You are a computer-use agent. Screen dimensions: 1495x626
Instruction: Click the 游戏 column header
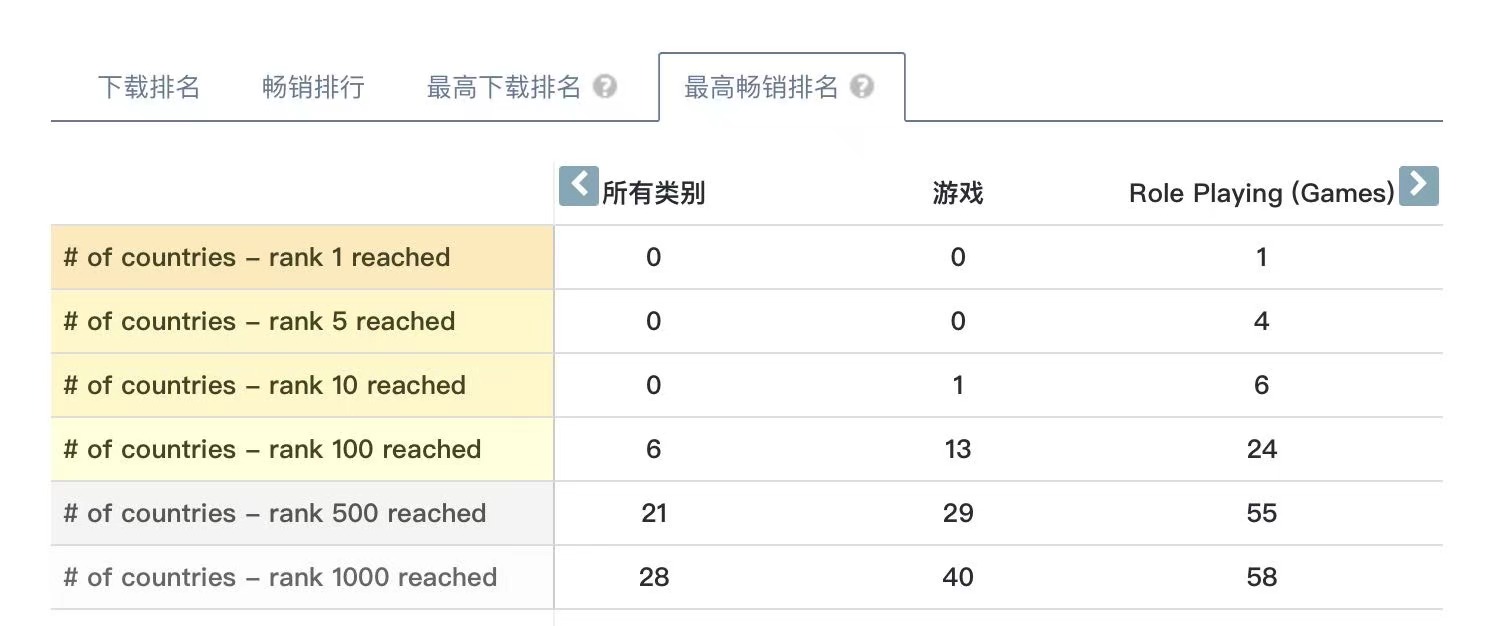pyautogui.click(x=958, y=193)
